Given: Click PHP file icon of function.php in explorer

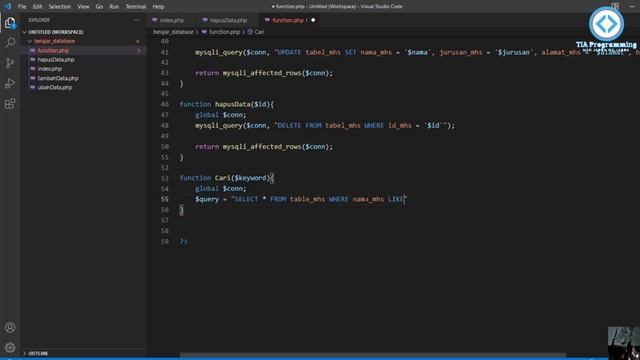Looking at the screenshot, I should (x=33, y=51).
